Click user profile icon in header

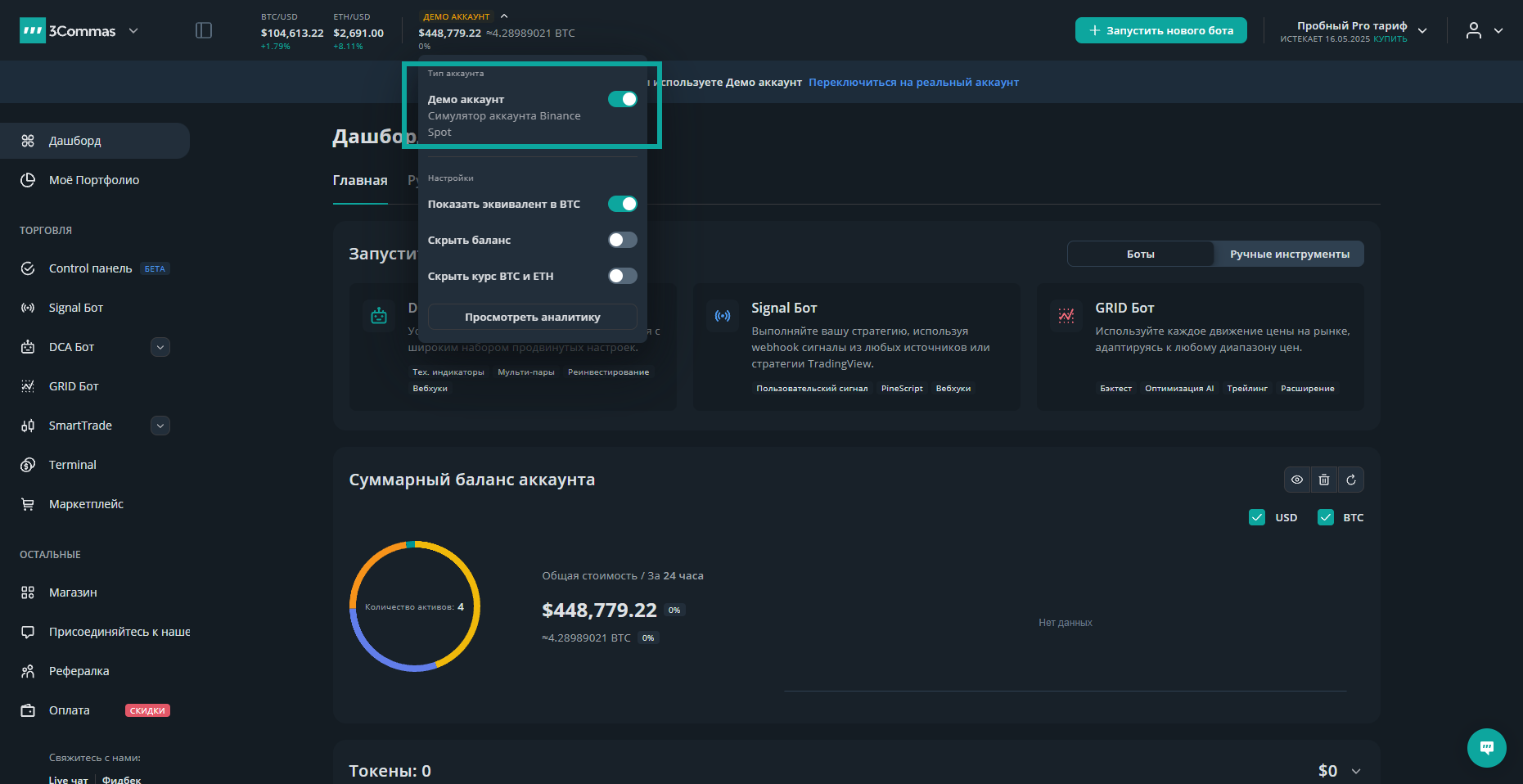tap(1474, 30)
